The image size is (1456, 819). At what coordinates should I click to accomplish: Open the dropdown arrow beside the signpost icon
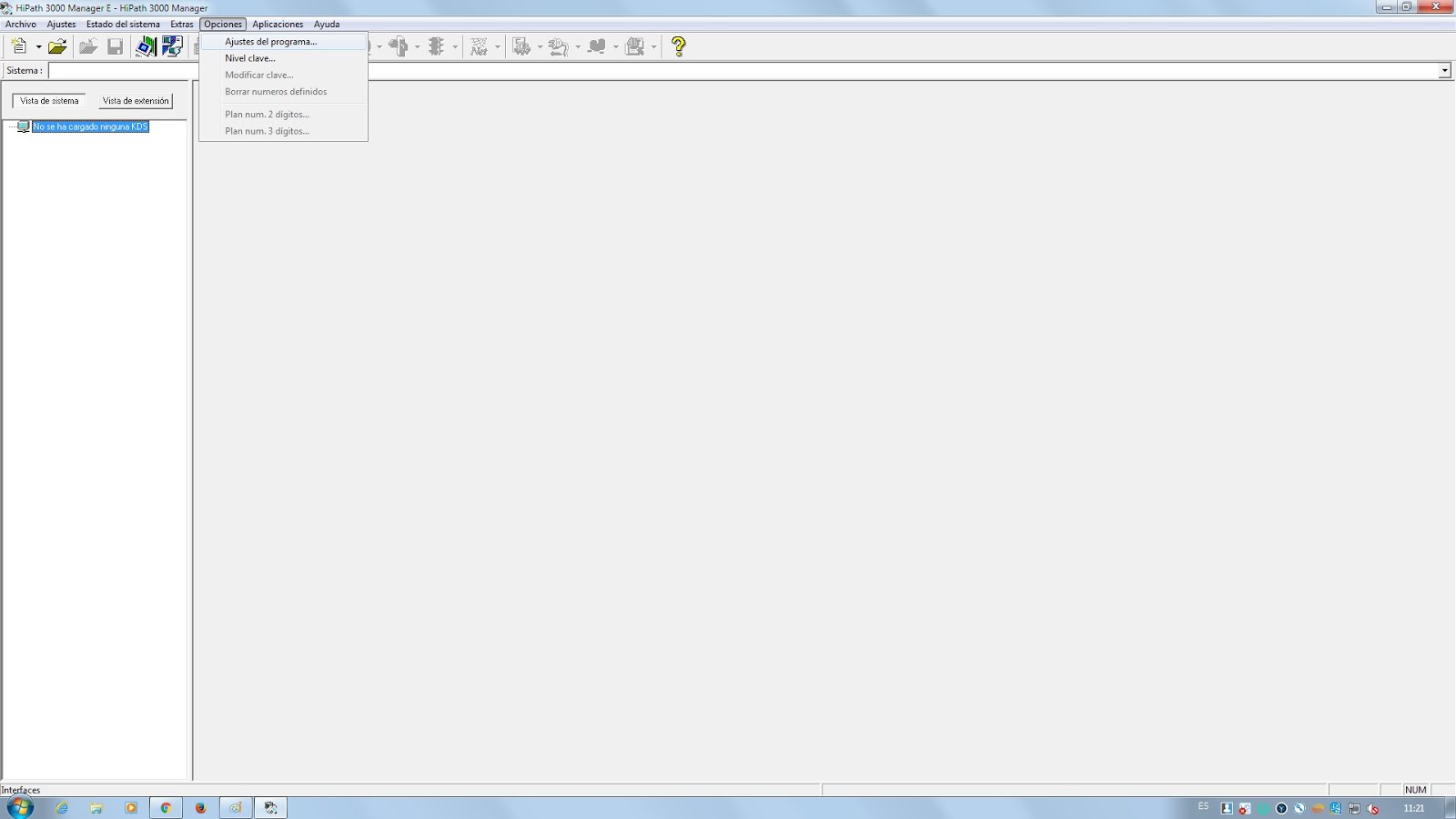418,46
